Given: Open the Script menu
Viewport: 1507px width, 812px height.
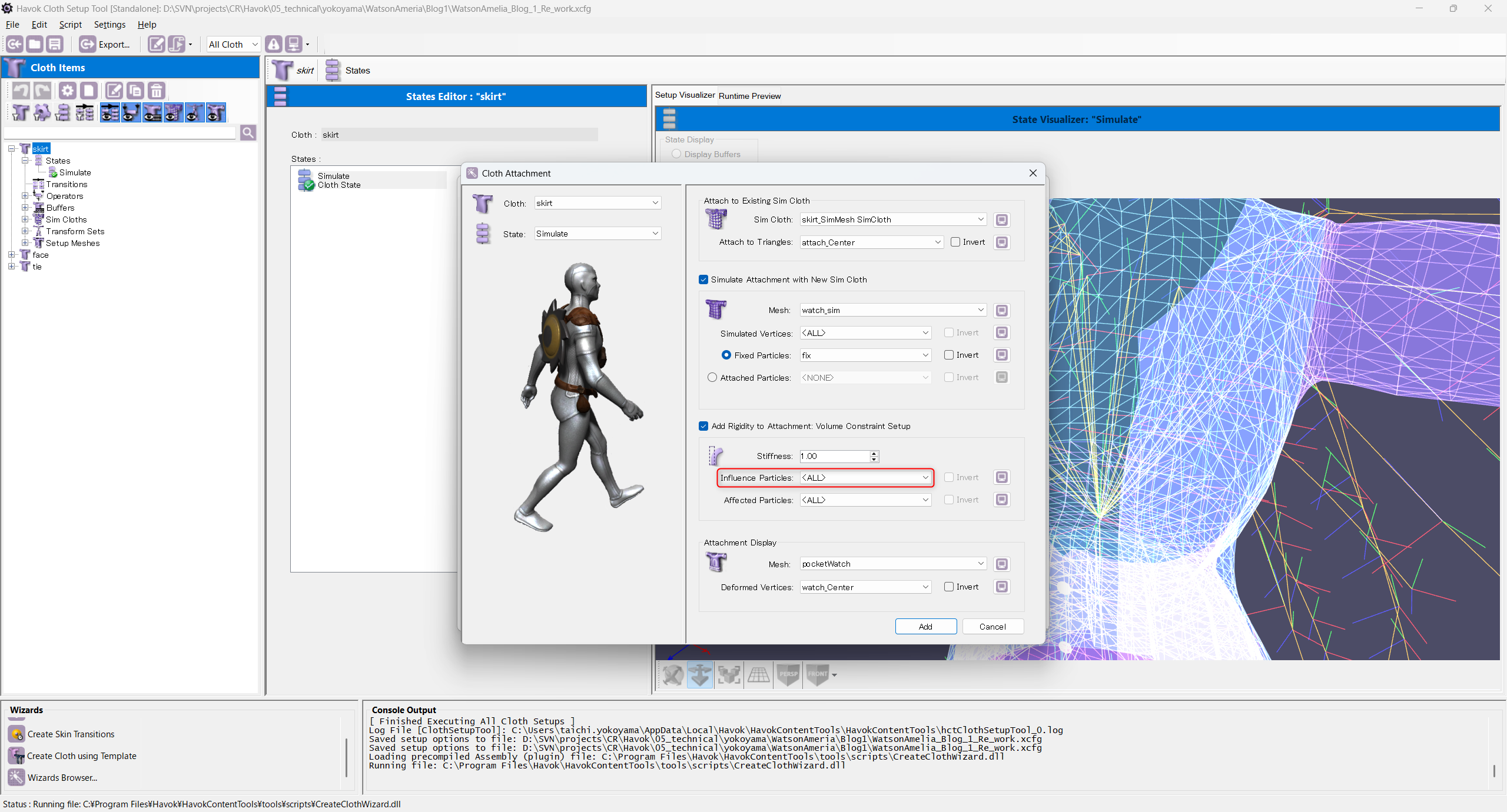Looking at the screenshot, I should tap(70, 25).
